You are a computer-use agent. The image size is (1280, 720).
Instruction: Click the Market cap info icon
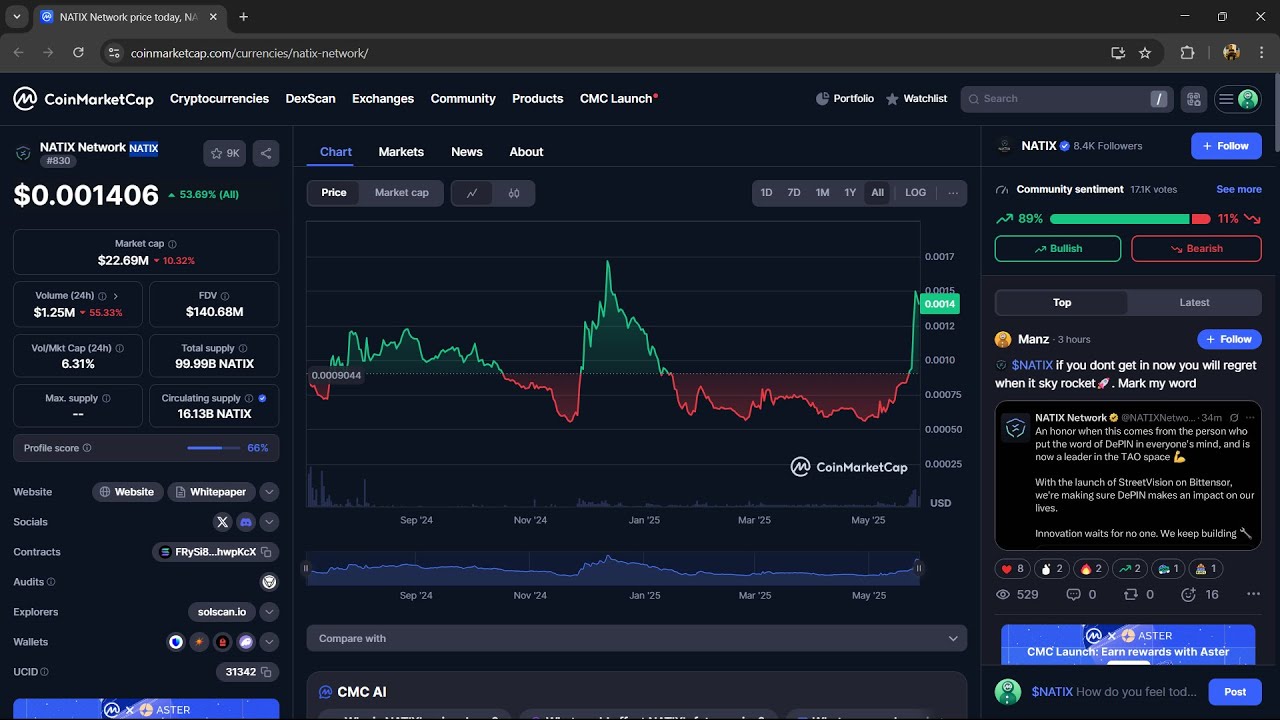(x=173, y=244)
